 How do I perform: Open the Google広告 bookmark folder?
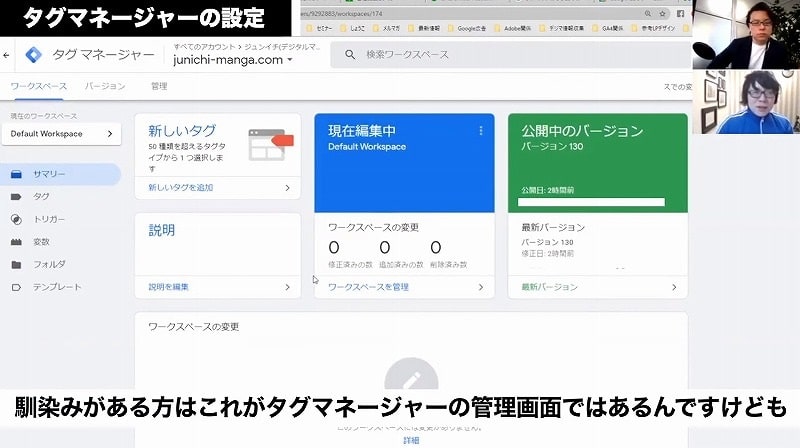point(467,29)
